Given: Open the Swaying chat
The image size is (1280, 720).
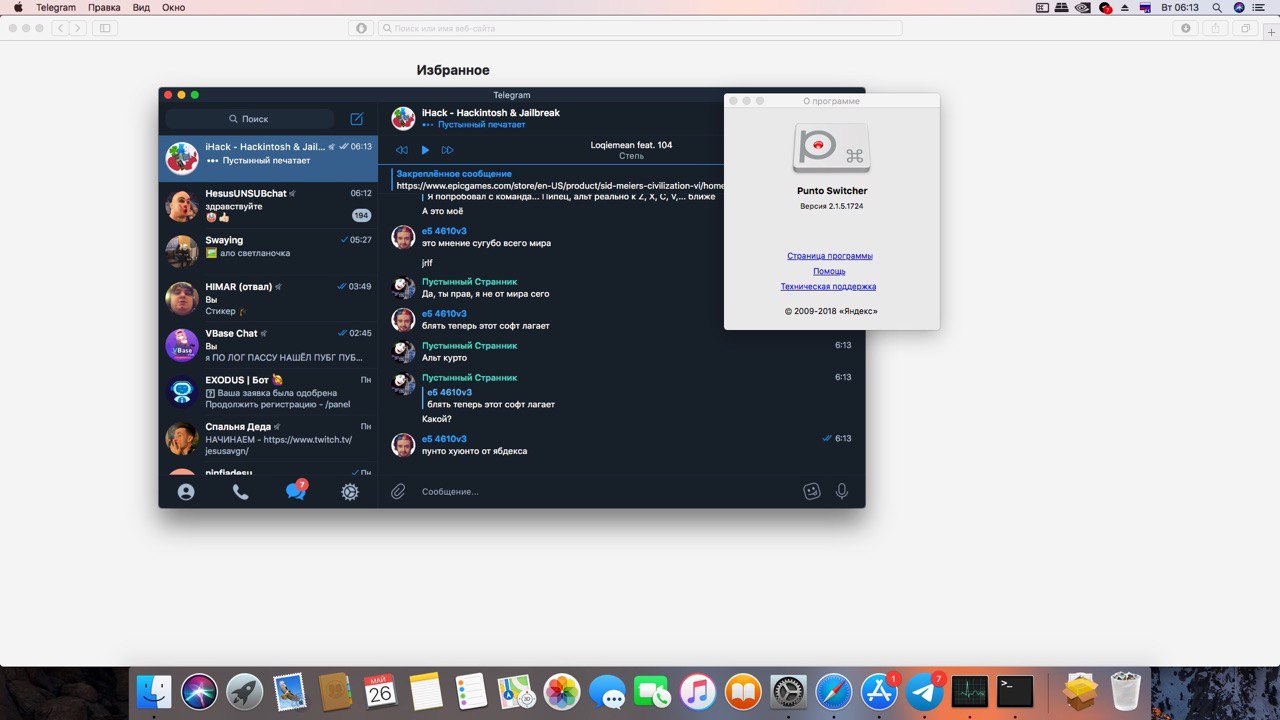Looking at the screenshot, I should pos(268,252).
